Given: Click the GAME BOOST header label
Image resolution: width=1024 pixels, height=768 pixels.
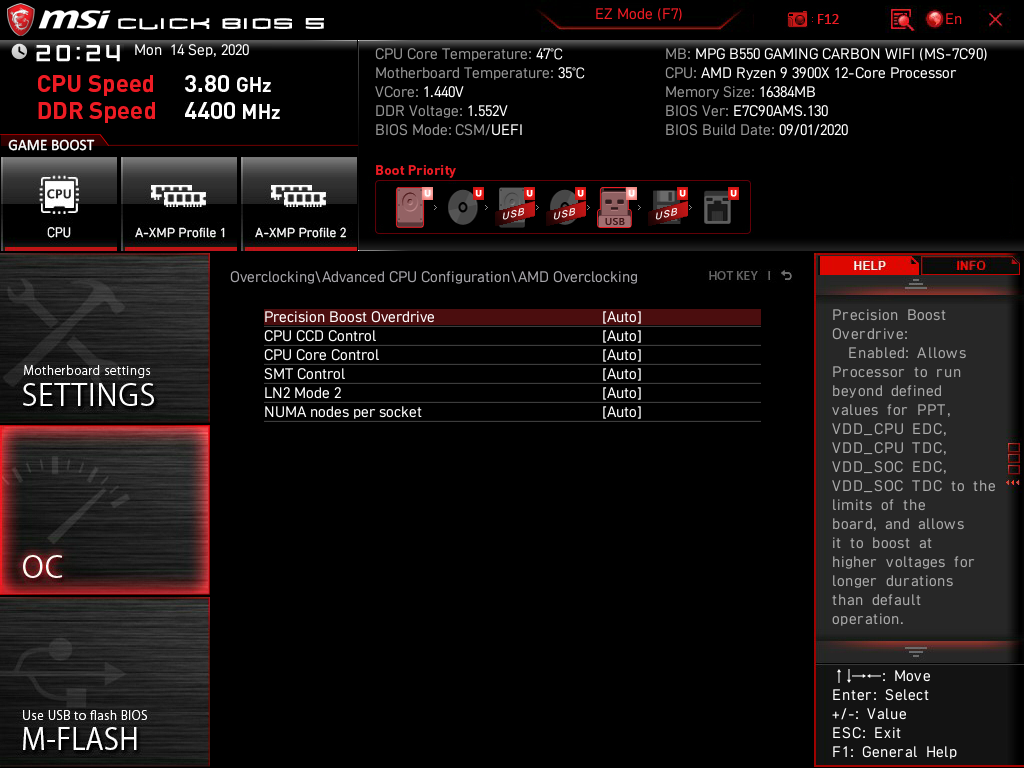Looking at the screenshot, I should pyautogui.click(x=51, y=145).
